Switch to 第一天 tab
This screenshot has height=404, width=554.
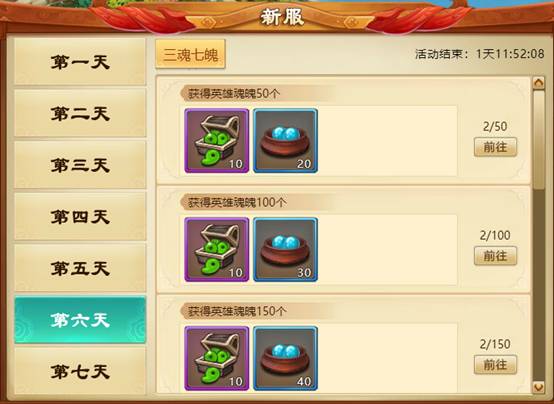pyautogui.click(x=80, y=62)
